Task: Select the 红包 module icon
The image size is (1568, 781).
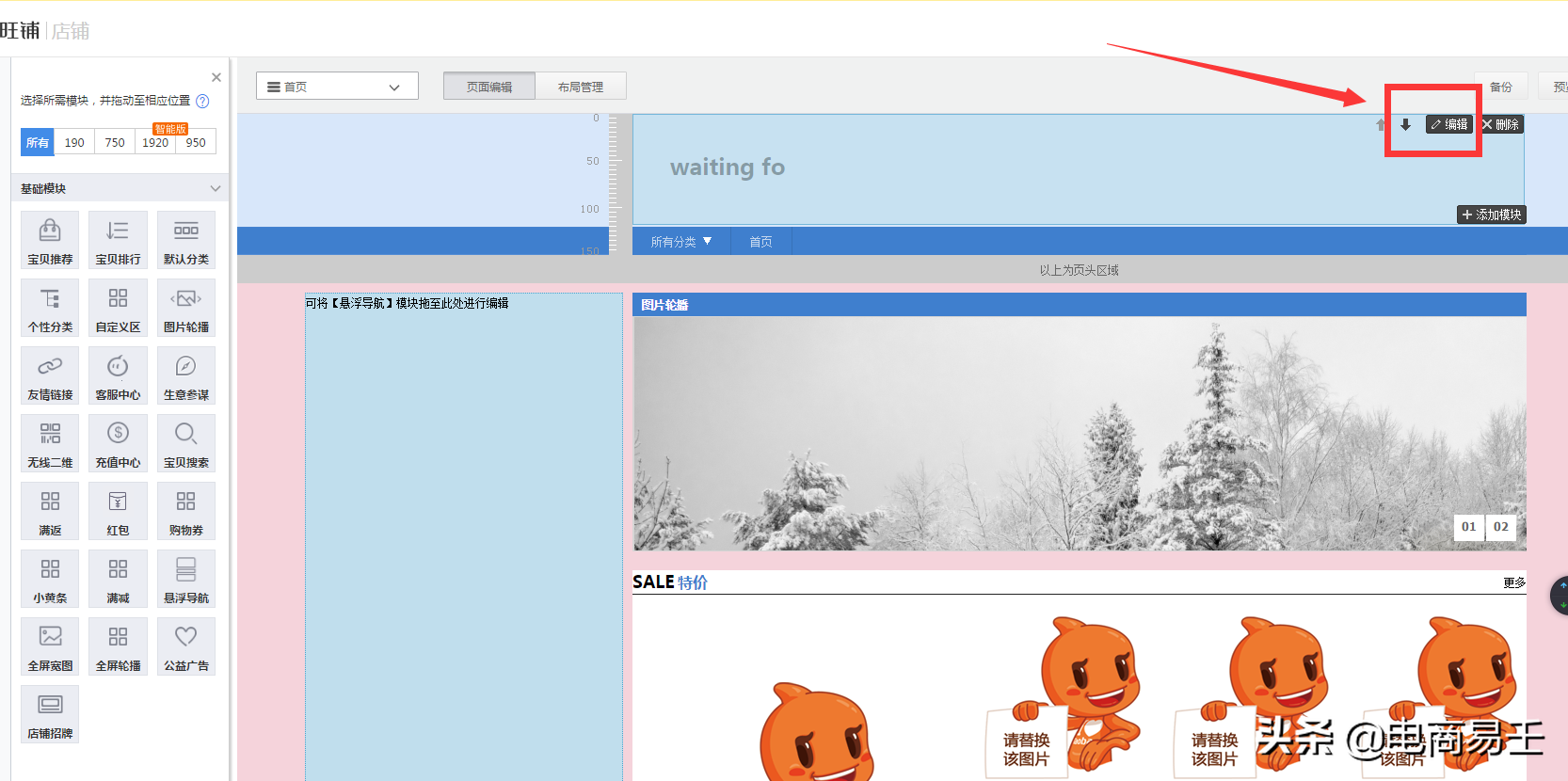Action: pos(118,502)
